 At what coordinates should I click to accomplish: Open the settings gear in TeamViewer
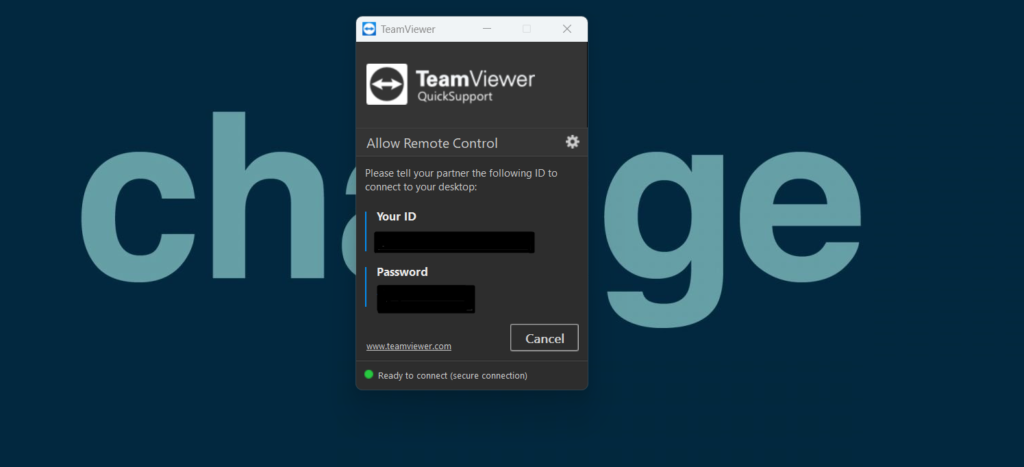572,142
